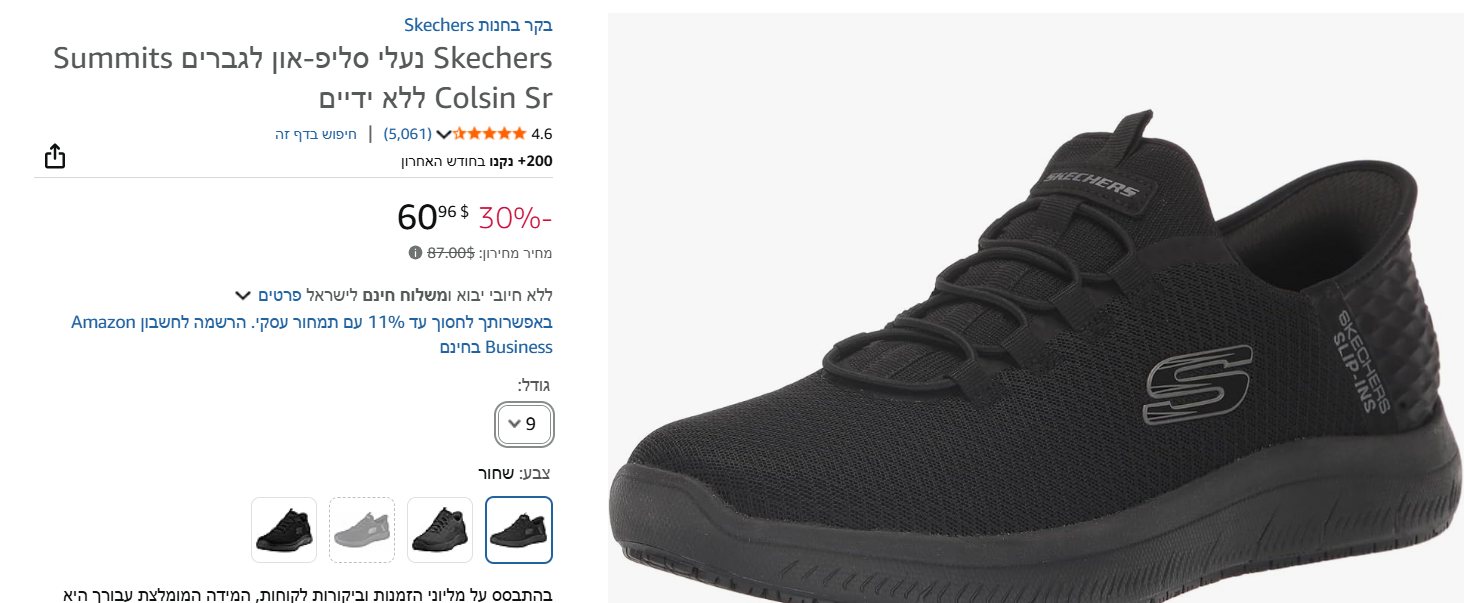Image resolution: width=1465 pixels, height=603 pixels.
Task: Click the Skechers Summits product title
Action: click(x=303, y=78)
